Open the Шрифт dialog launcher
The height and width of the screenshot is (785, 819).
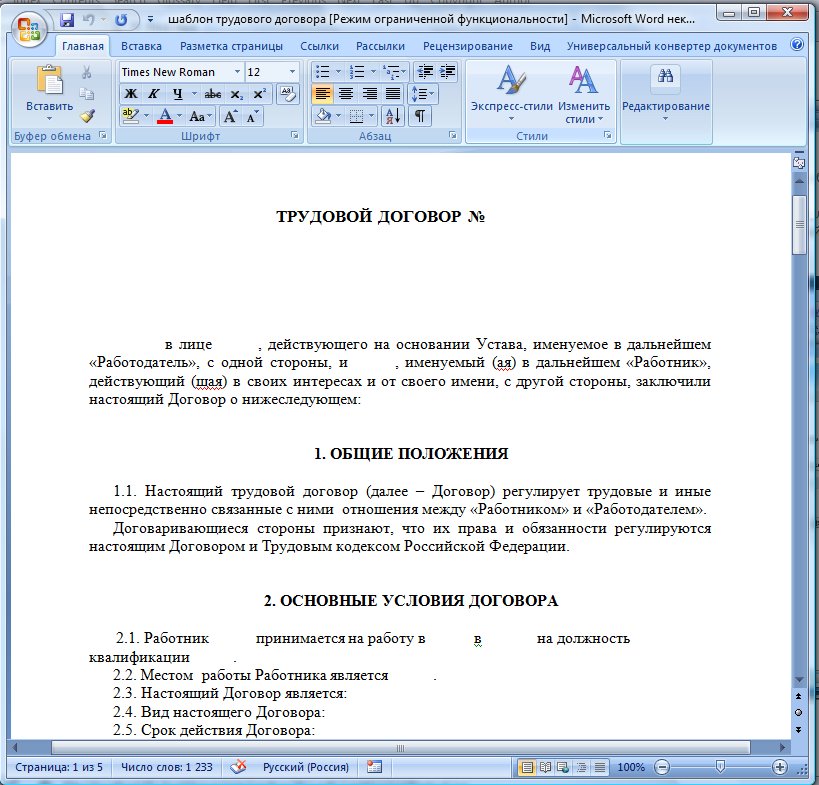pos(295,136)
